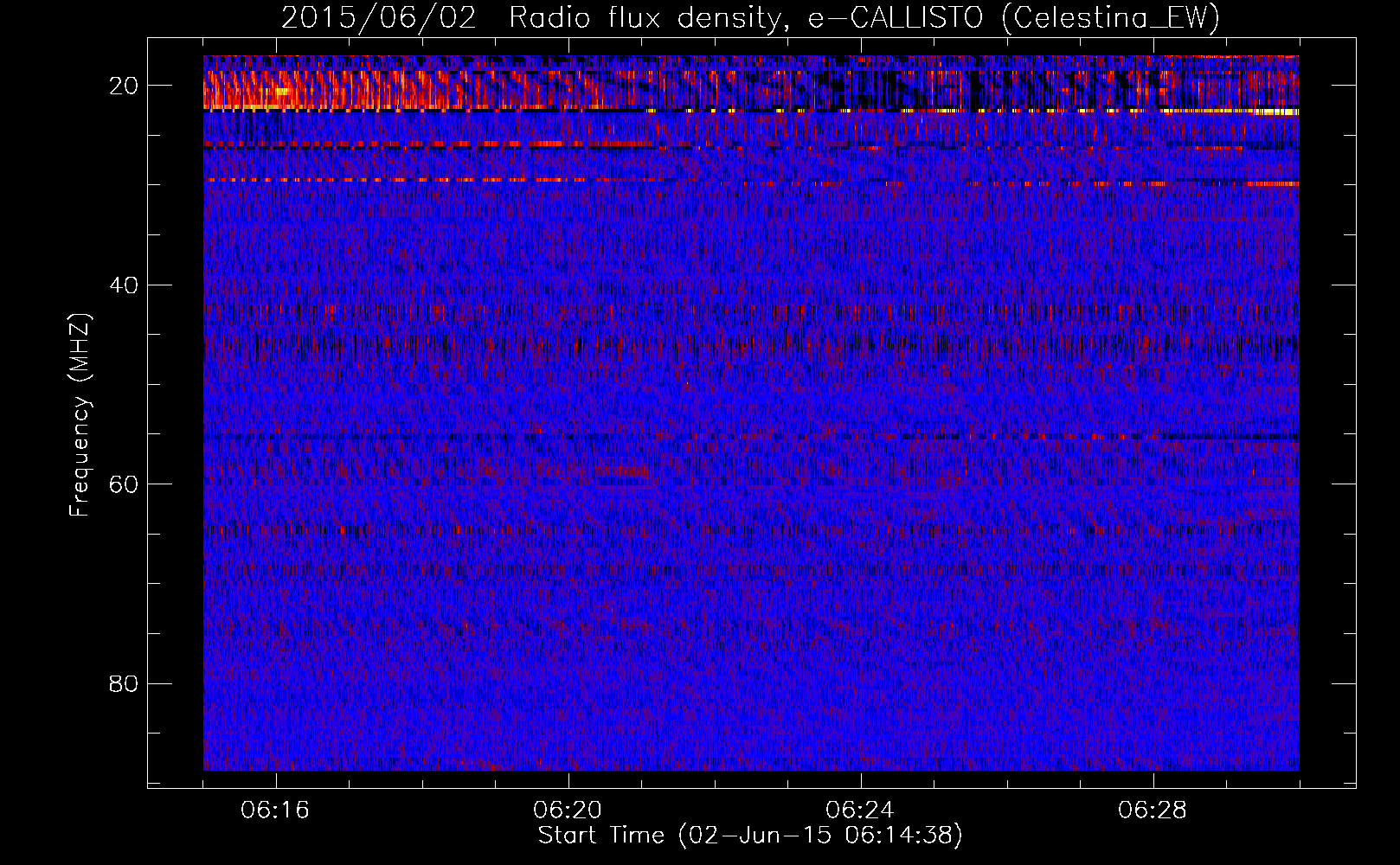
Task: Click the 'Frequency (MHZ)' axis label
Action: point(80,416)
